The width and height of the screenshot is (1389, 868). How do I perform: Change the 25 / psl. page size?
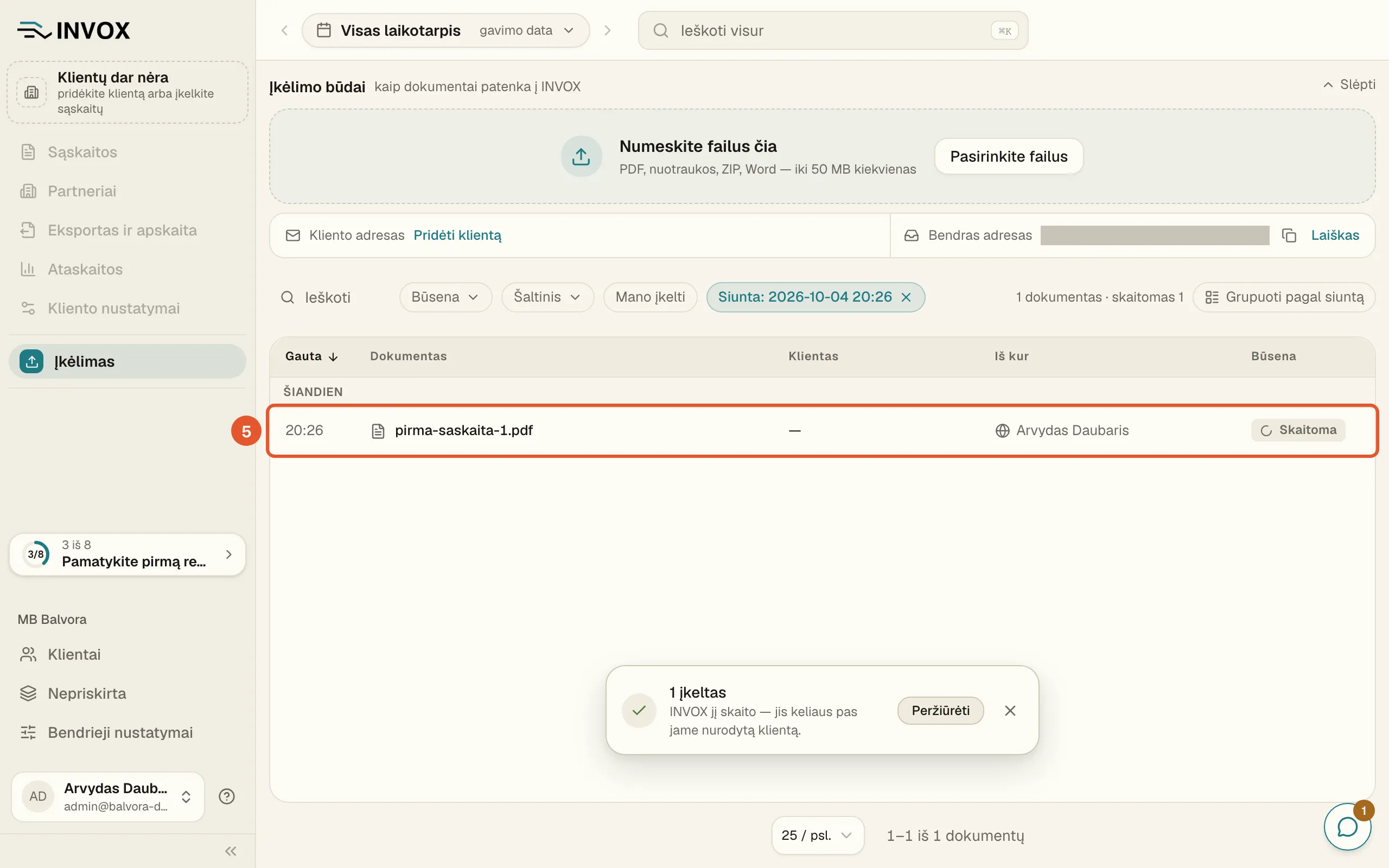[817, 835]
